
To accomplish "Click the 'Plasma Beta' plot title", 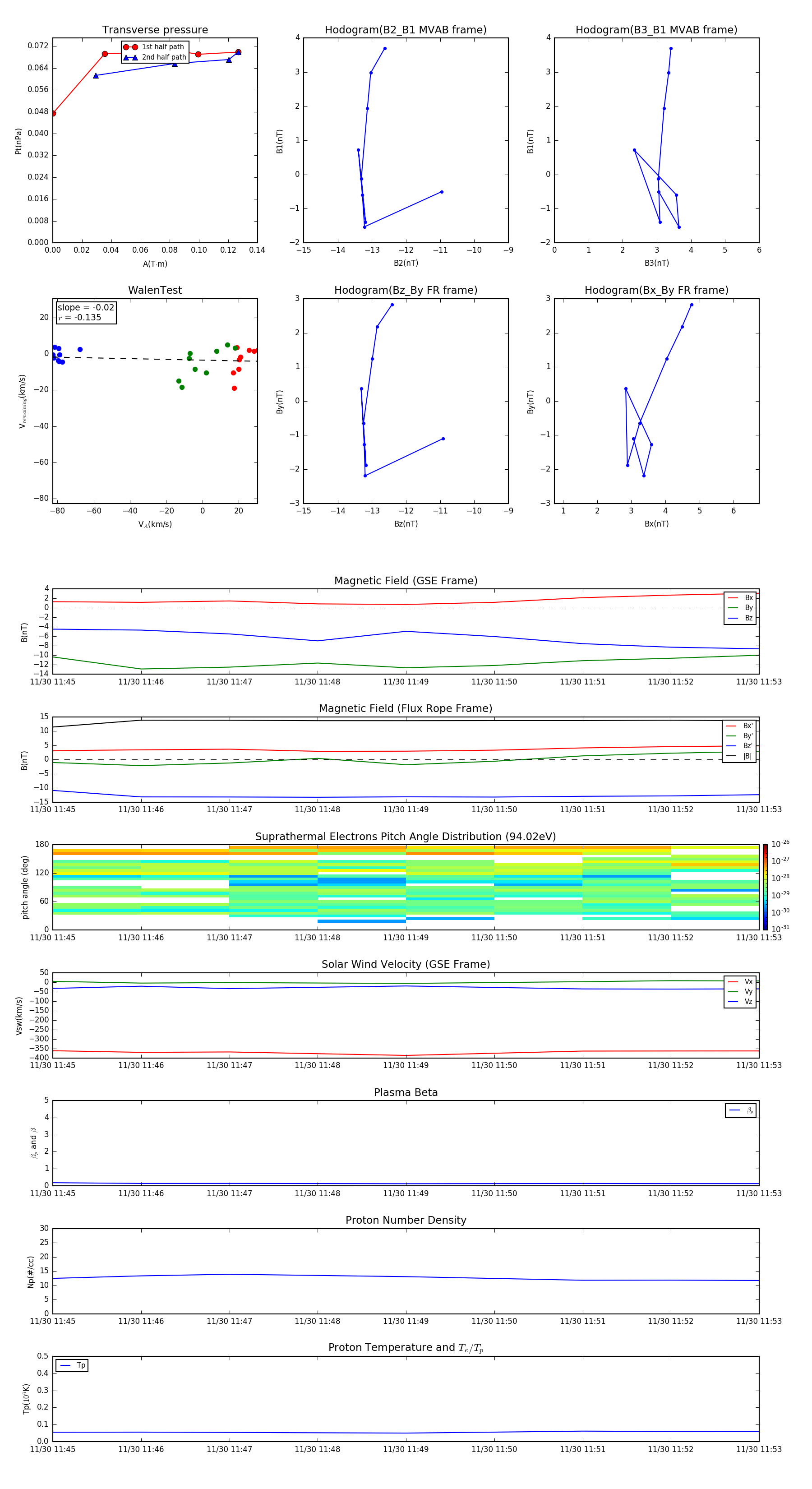I will point(406,1092).
